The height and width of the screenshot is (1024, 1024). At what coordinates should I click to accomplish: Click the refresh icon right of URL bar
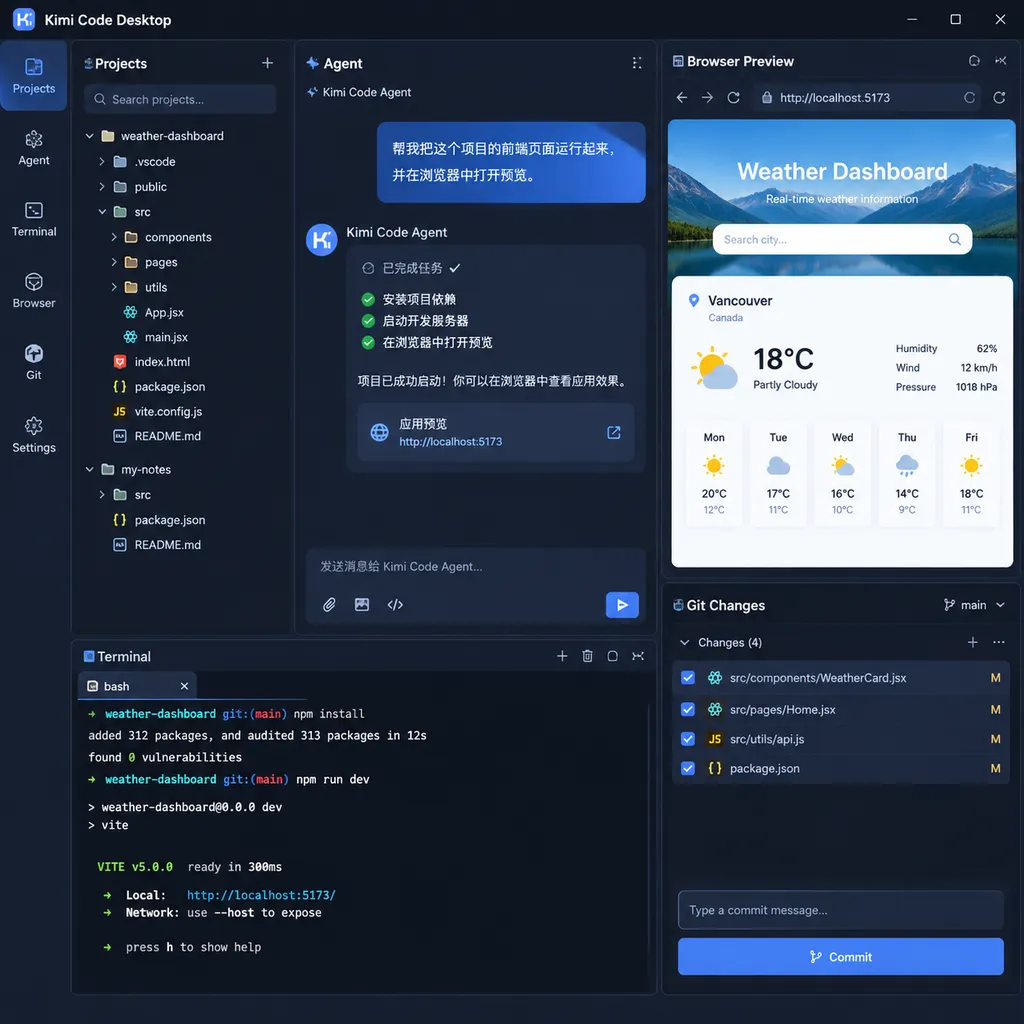pos(999,97)
